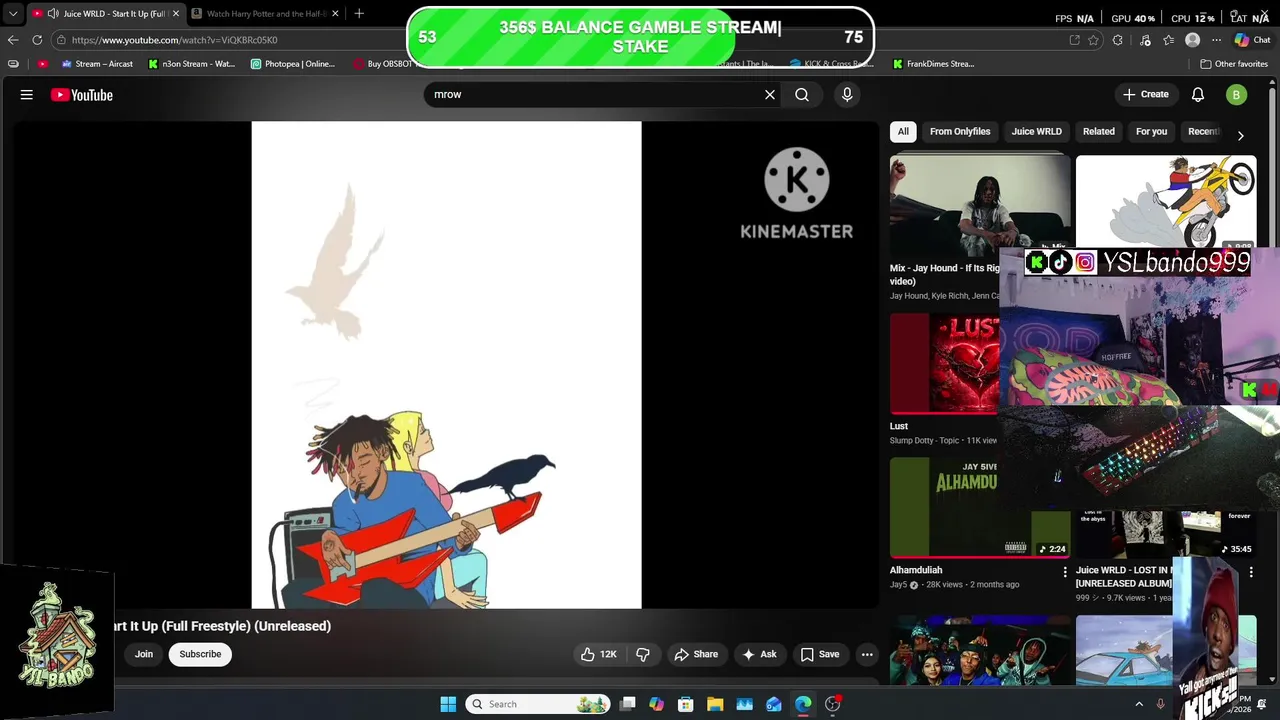Open the Alhamduliah video thumbnail

pos(979,507)
